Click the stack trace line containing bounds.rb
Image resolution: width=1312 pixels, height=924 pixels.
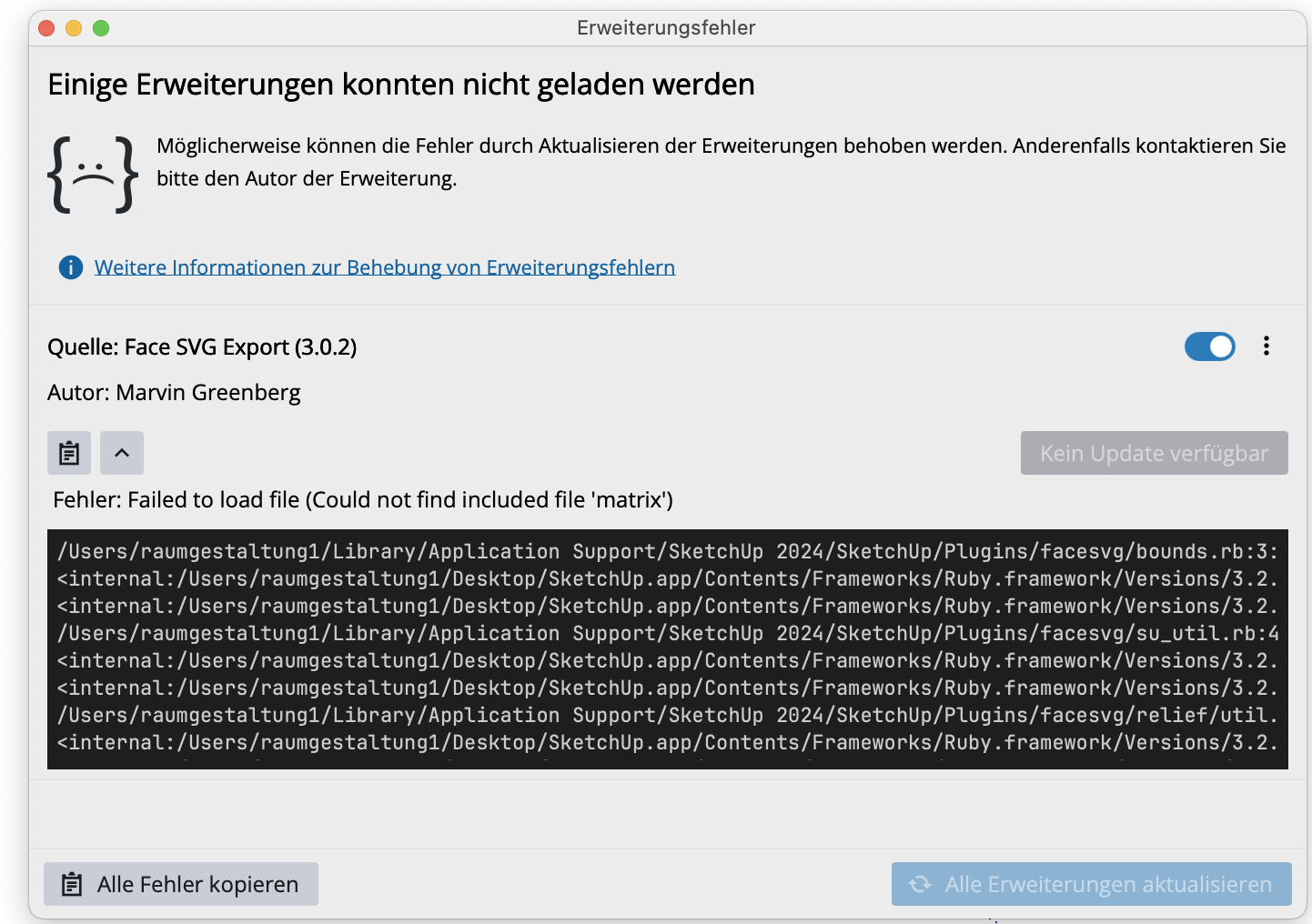(667, 552)
